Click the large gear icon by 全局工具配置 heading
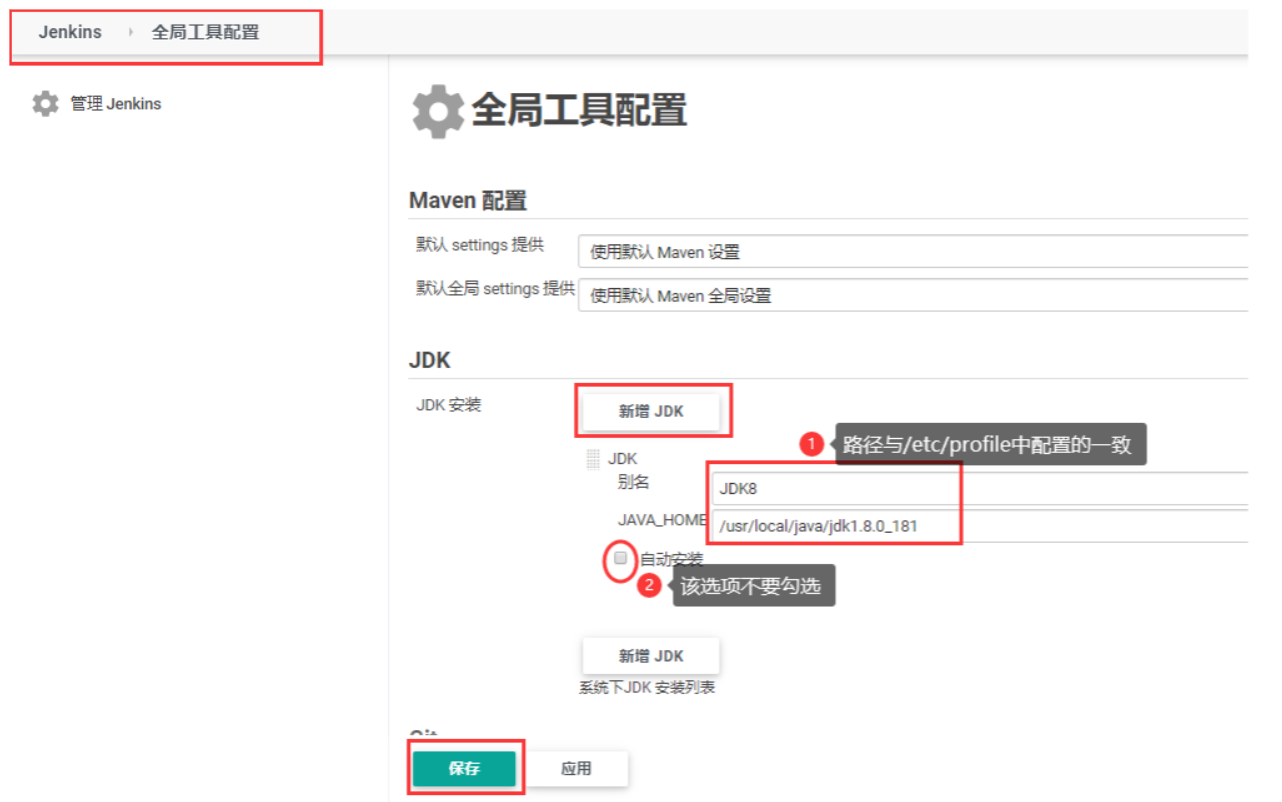1282x802 pixels. point(438,111)
